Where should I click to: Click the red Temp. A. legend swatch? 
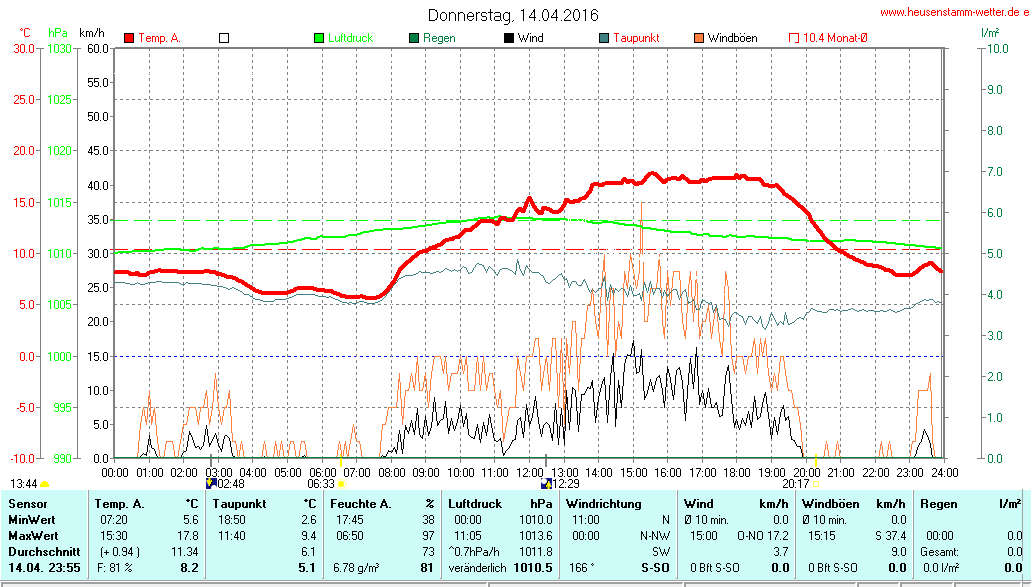point(129,38)
